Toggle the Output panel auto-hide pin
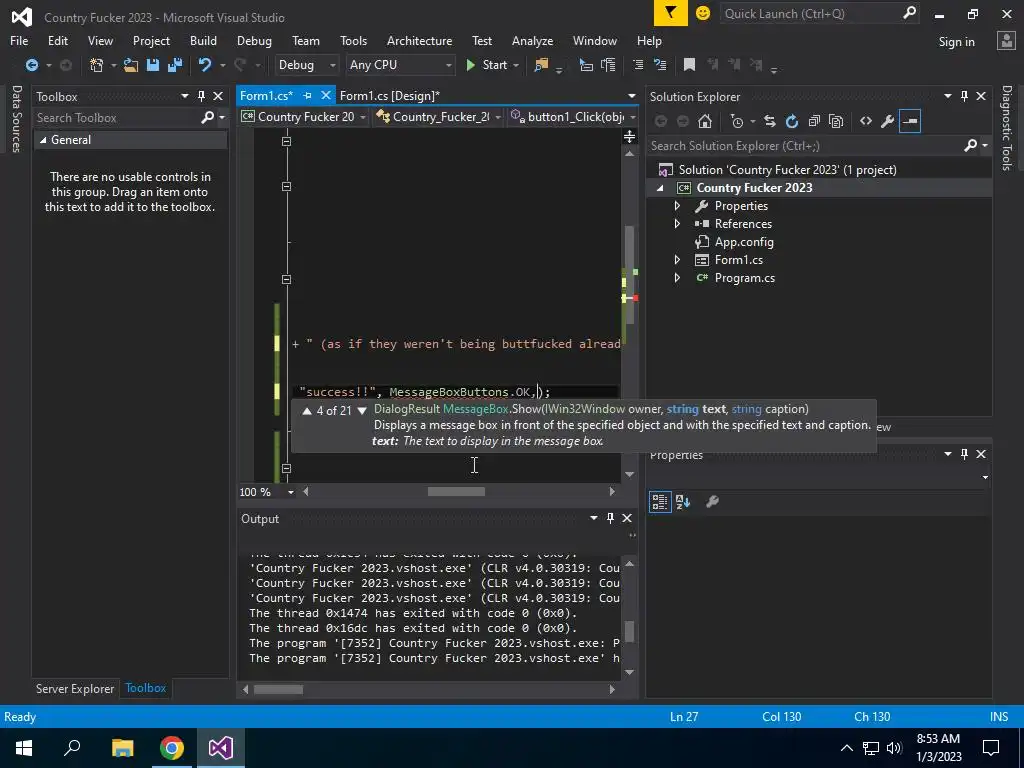 (x=610, y=518)
